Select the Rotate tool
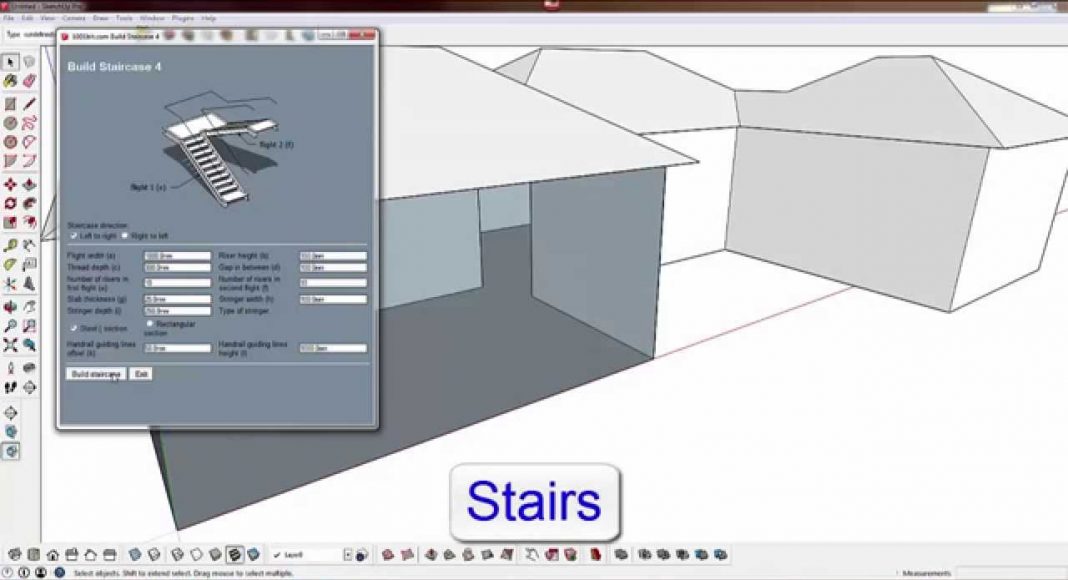This screenshot has height=580, width=1068. 11,204
